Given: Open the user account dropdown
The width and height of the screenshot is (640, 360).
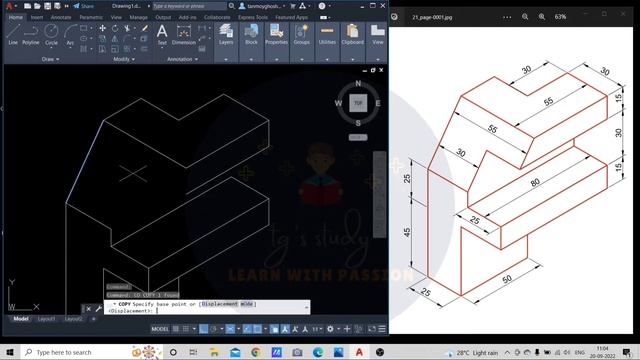Looking at the screenshot, I should point(262,6).
